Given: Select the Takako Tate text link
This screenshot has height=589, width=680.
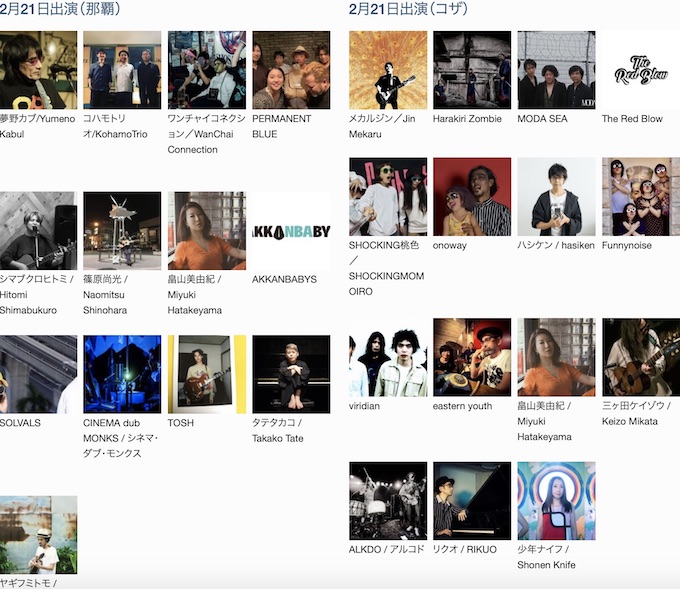Looking at the screenshot, I should click(277, 430).
